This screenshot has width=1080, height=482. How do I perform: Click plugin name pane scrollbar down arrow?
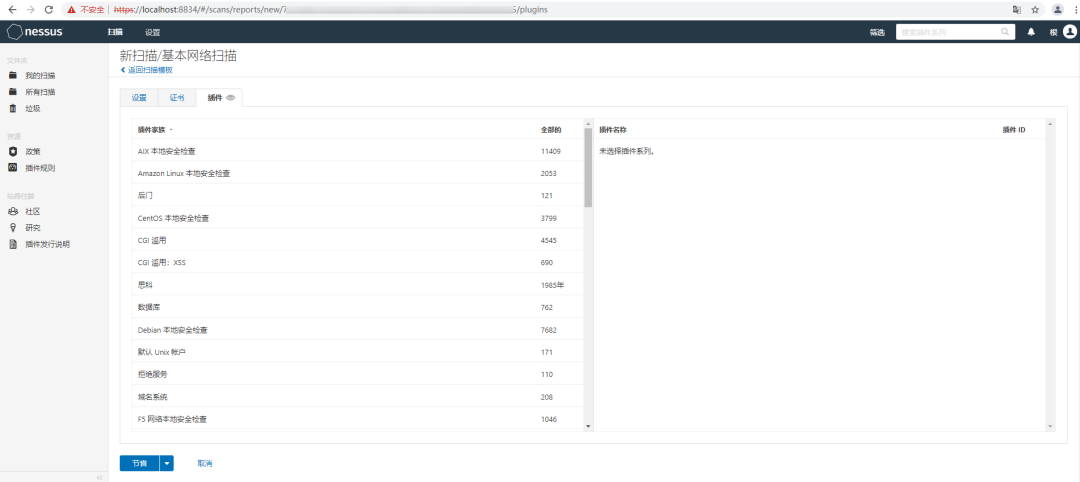[x=1050, y=426]
